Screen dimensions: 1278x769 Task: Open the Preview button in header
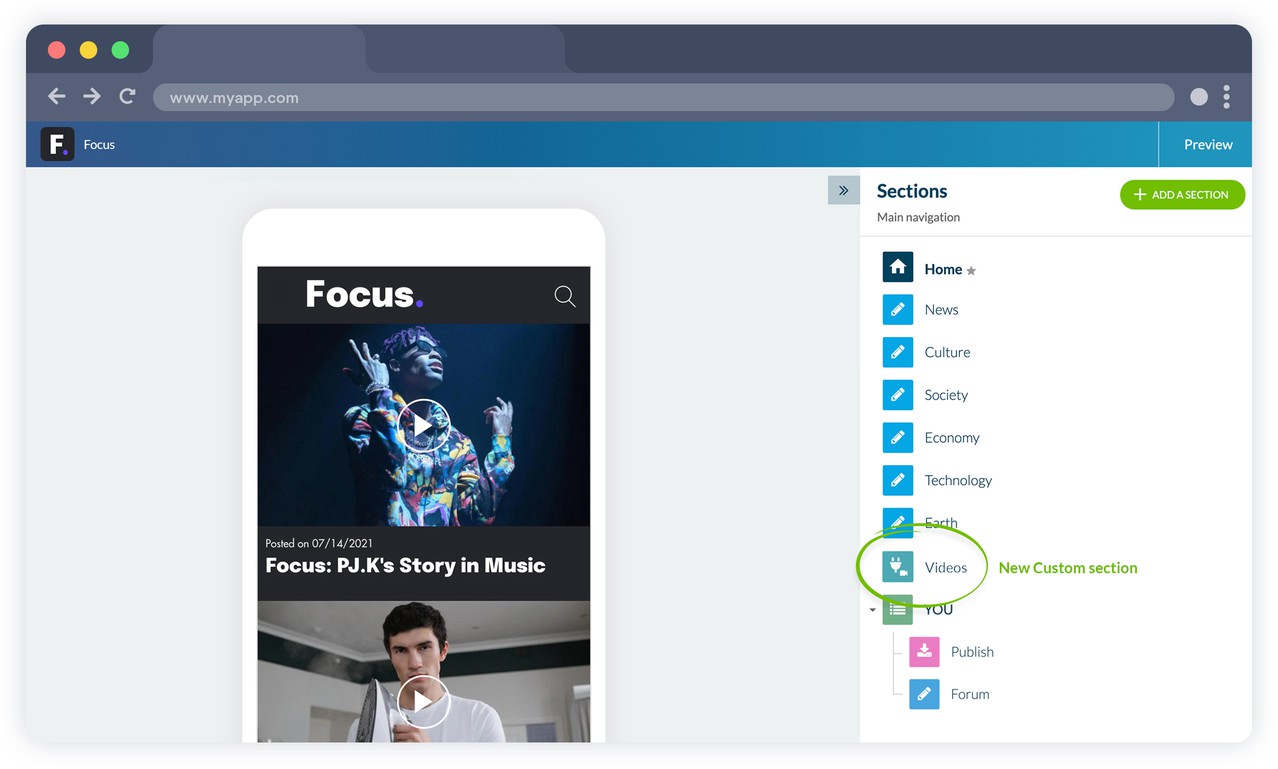[1207, 144]
